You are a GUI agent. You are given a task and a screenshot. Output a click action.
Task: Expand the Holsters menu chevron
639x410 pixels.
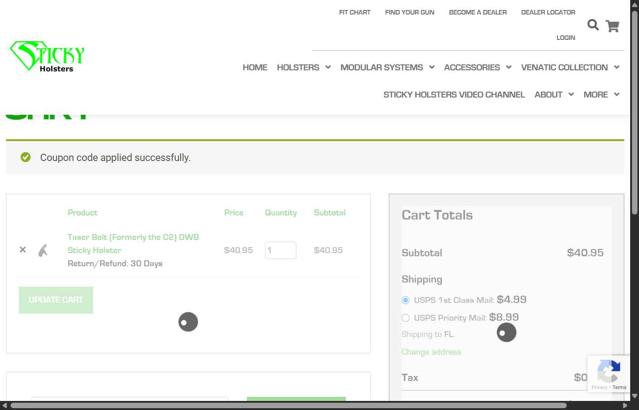tap(328, 67)
